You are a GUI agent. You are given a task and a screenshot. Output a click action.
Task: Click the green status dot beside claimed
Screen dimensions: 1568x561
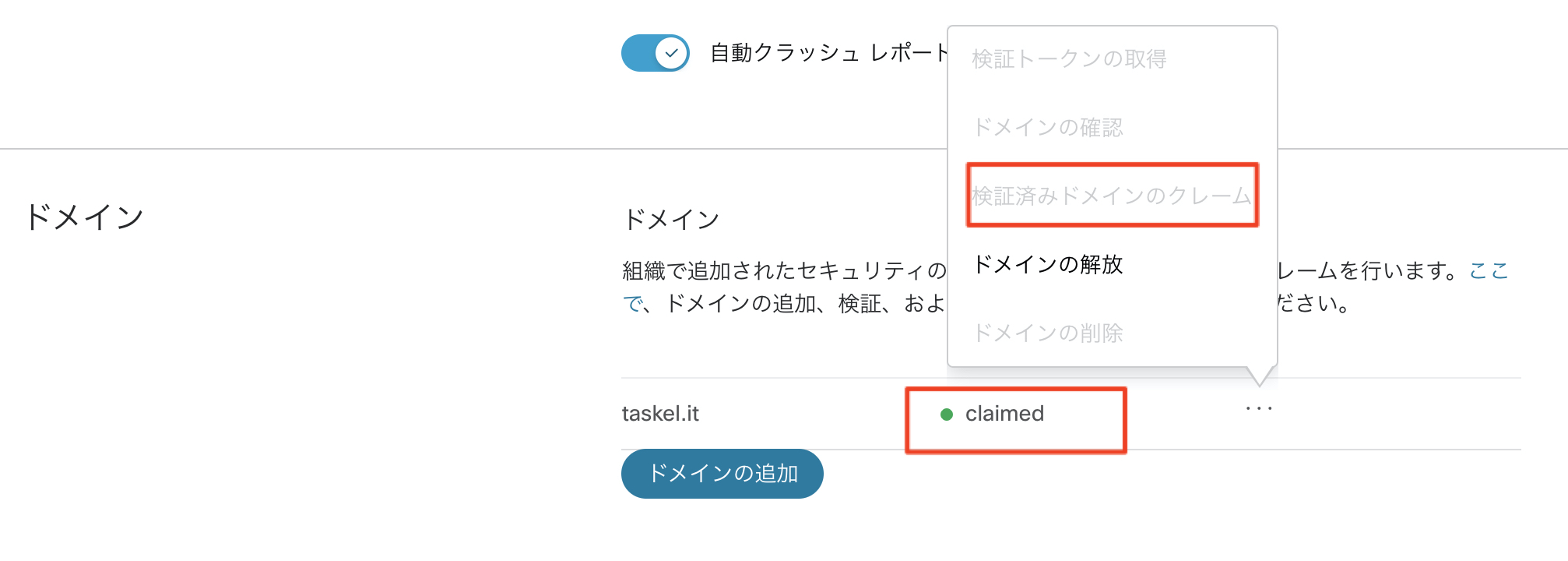947,415
